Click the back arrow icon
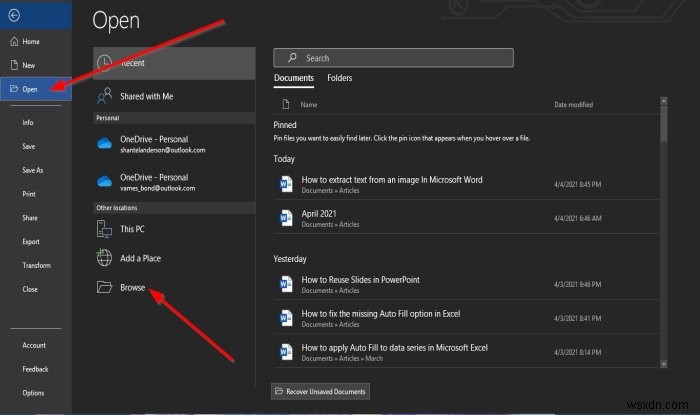This screenshot has width=700, height=415. [x=11, y=17]
